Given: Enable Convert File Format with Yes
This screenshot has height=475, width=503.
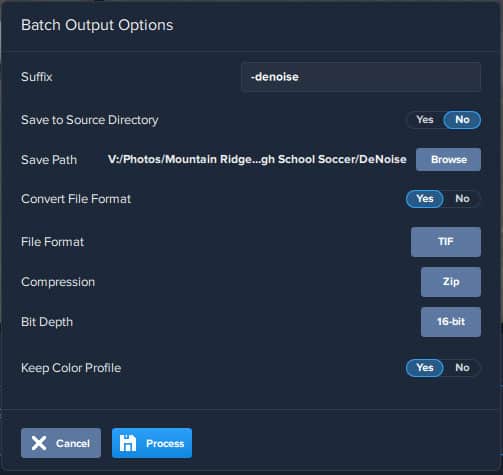Looking at the screenshot, I should click(x=425, y=199).
